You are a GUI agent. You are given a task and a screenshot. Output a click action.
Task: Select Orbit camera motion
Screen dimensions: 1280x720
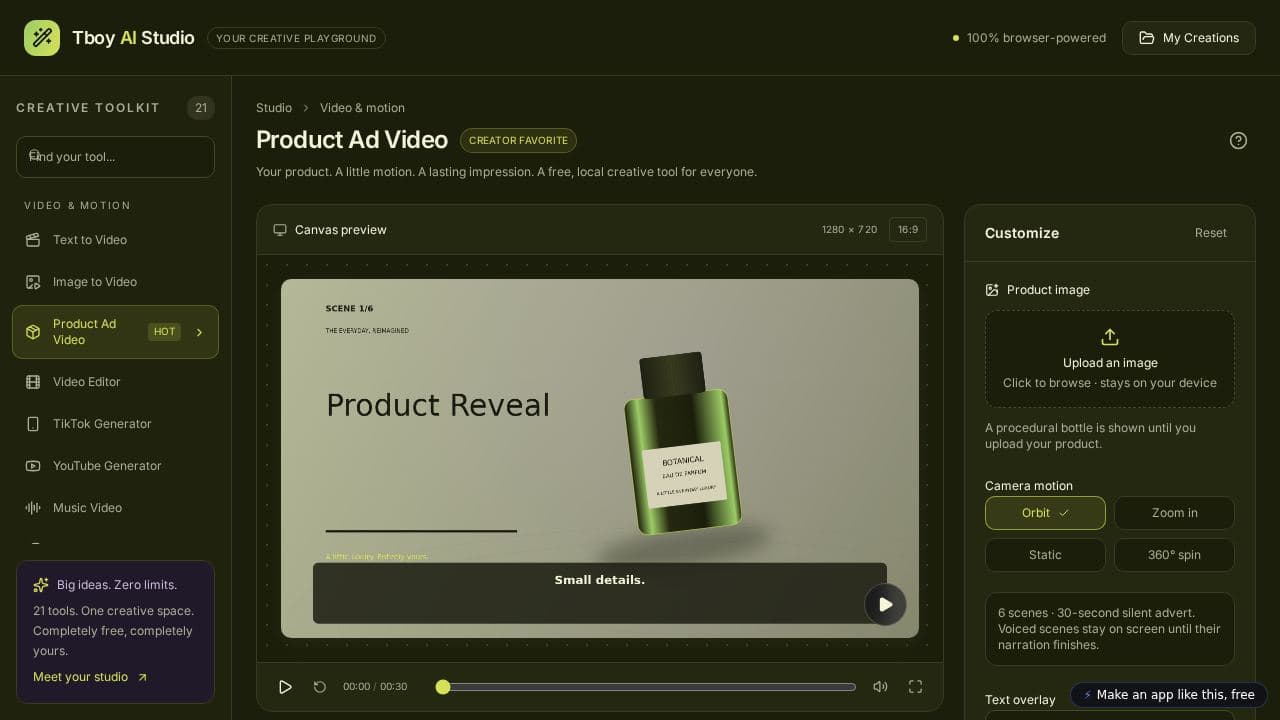[x=1045, y=513]
